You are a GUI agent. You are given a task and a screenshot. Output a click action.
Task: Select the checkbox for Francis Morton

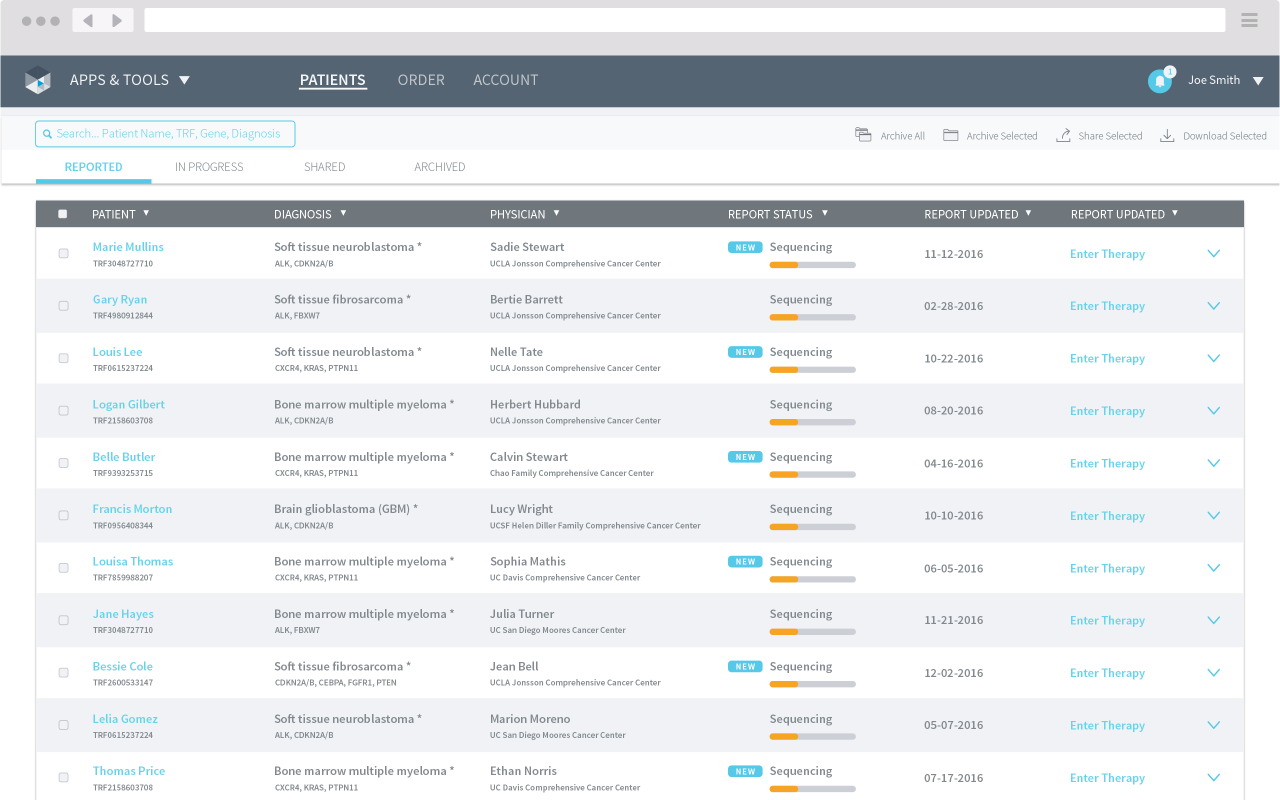63,516
